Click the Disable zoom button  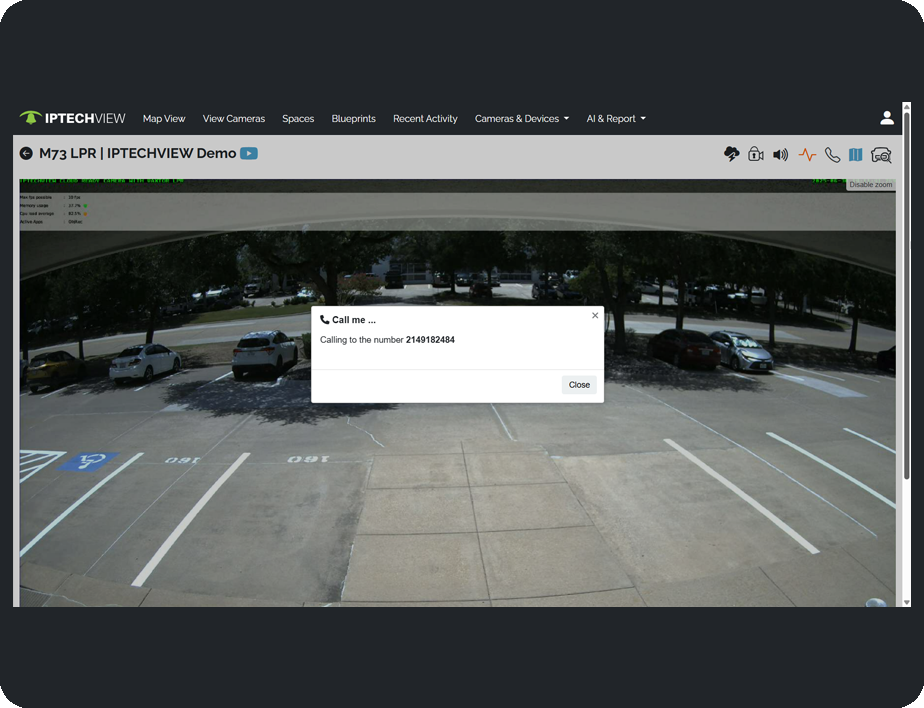[870, 185]
